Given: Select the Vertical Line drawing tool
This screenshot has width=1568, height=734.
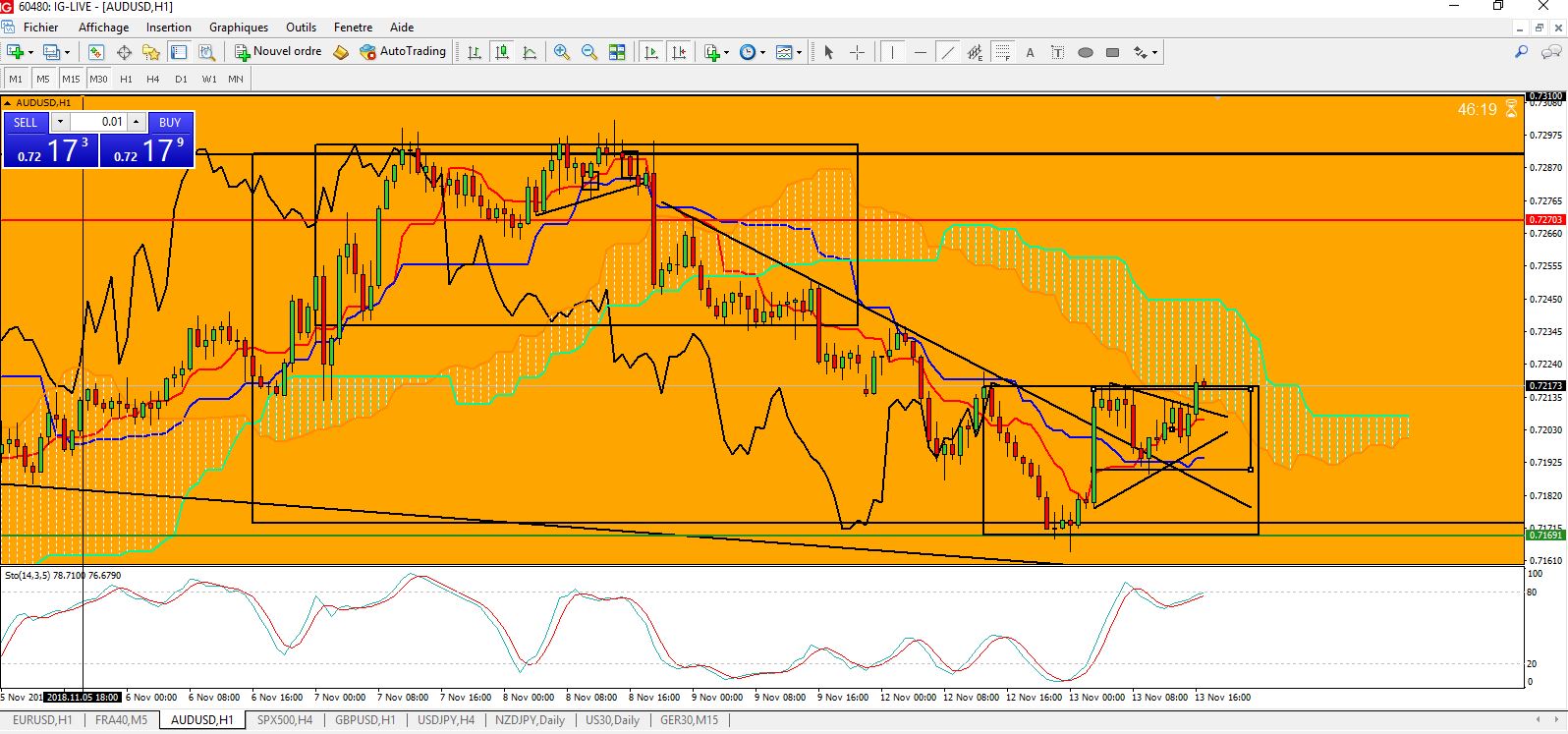Looking at the screenshot, I should (x=892, y=52).
